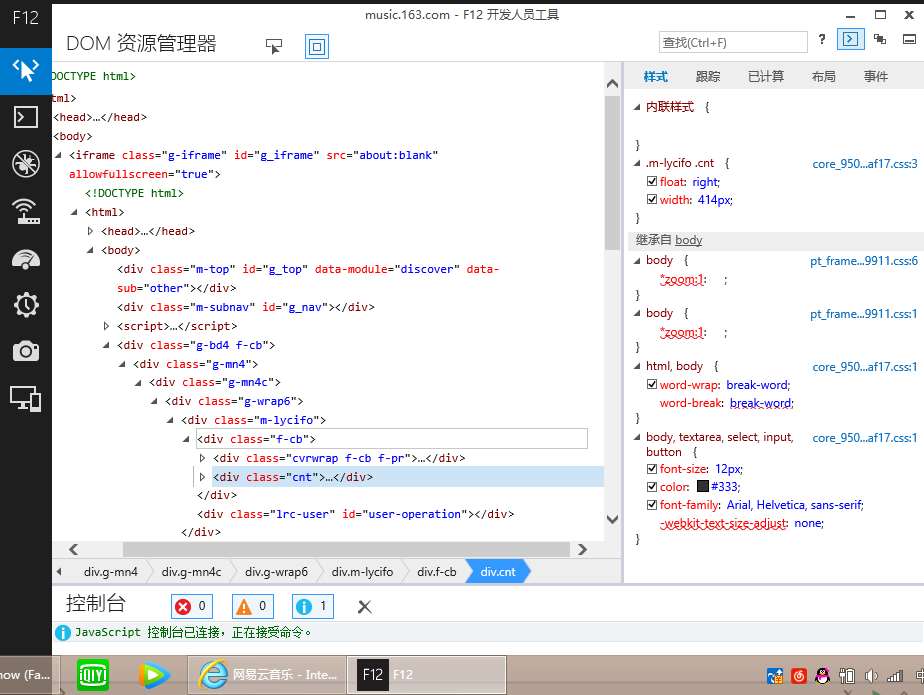Open the Profiler clock-gear tool
The width and height of the screenshot is (924, 695).
pos(25,305)
